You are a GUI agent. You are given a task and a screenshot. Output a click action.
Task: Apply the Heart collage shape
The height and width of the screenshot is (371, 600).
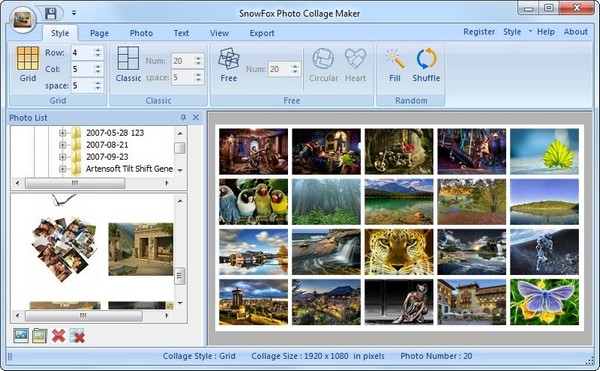click(x=355, y=59)
